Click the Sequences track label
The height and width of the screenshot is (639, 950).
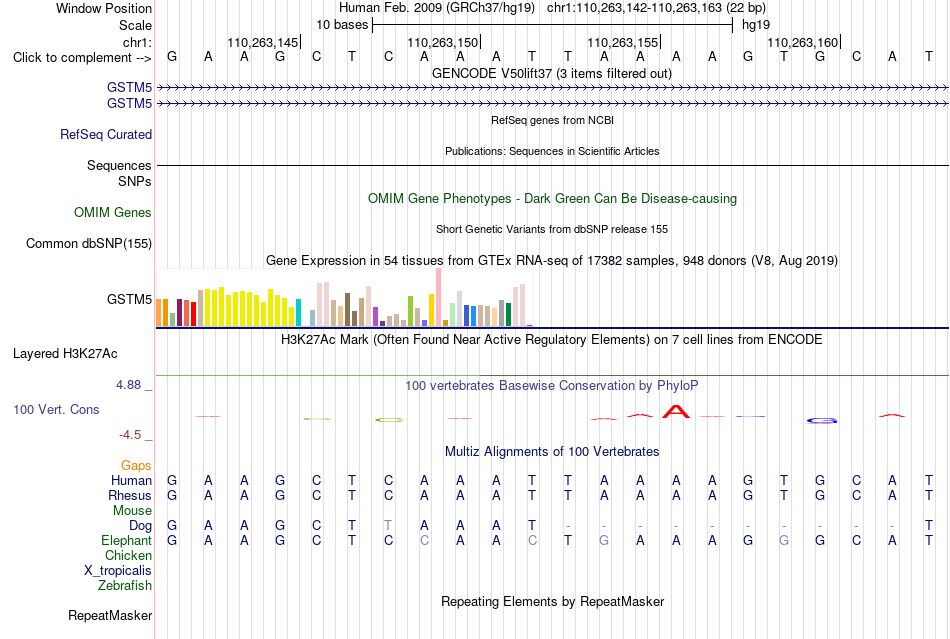(119, 165)
